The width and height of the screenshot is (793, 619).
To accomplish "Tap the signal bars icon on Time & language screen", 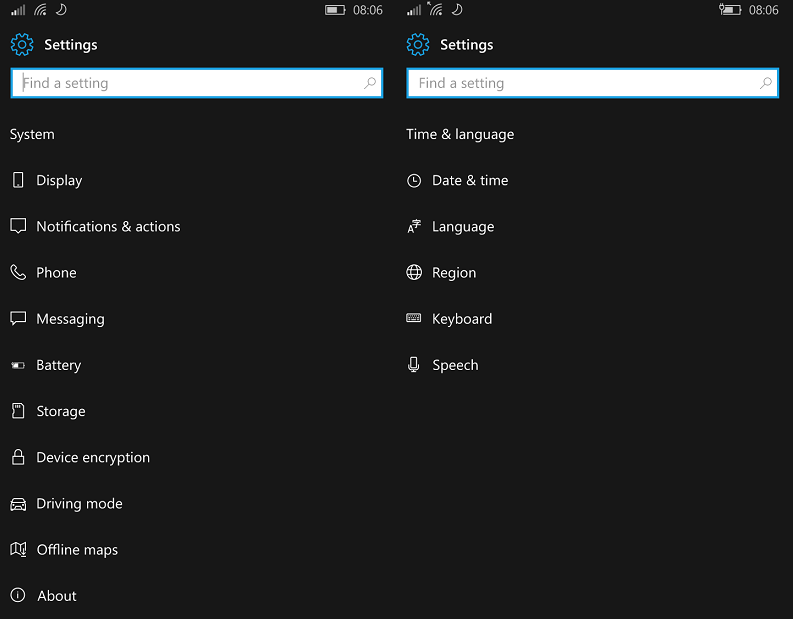I will (414, 10).
